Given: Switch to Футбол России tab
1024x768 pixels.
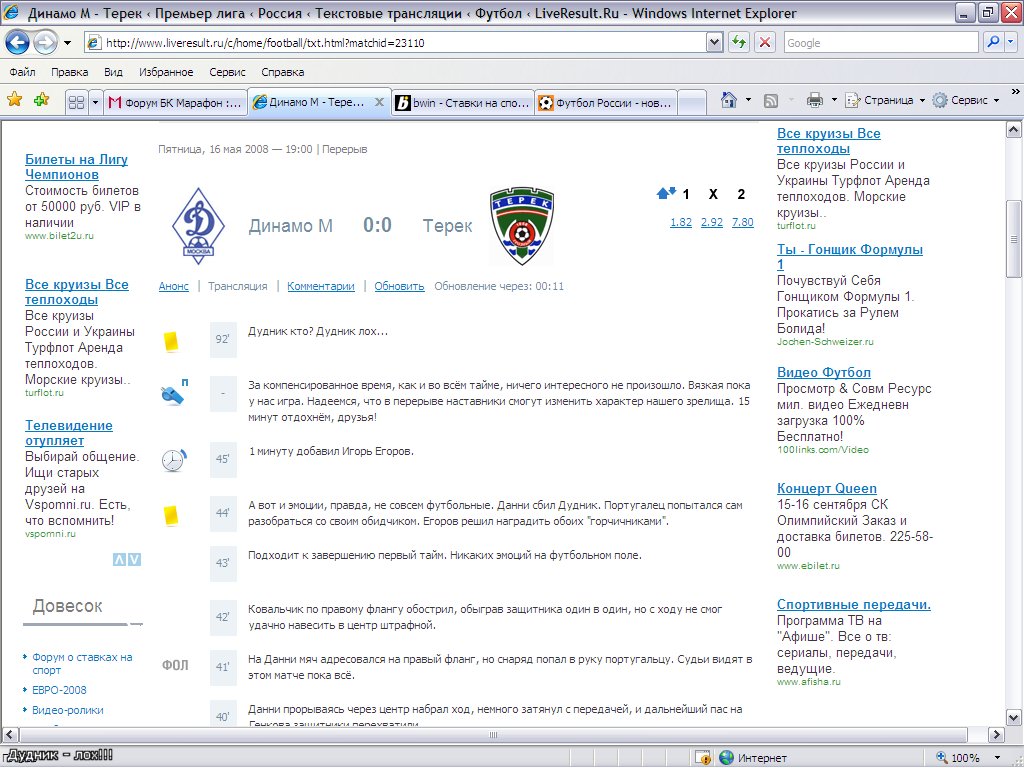Looking at the screenshot, I should coord(606,103).
